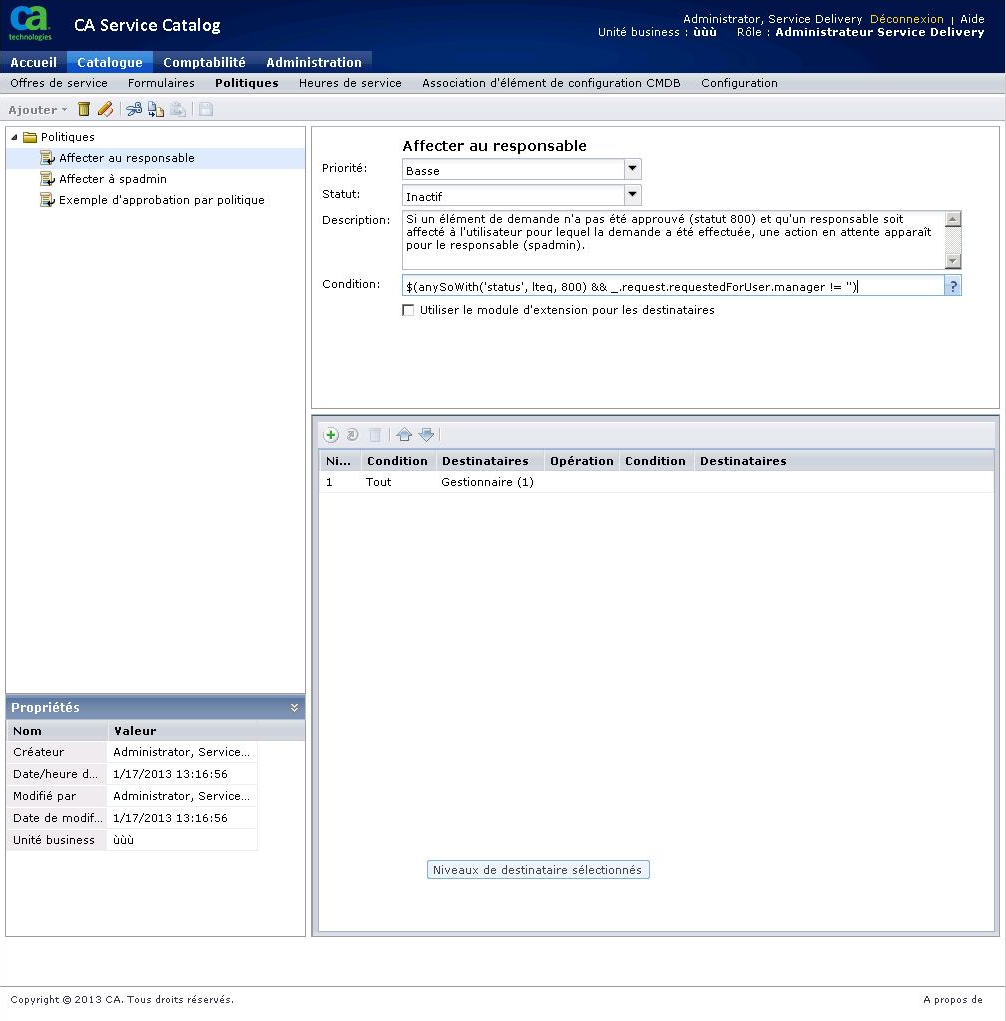Switch to the Comptabilité tab

204,62
